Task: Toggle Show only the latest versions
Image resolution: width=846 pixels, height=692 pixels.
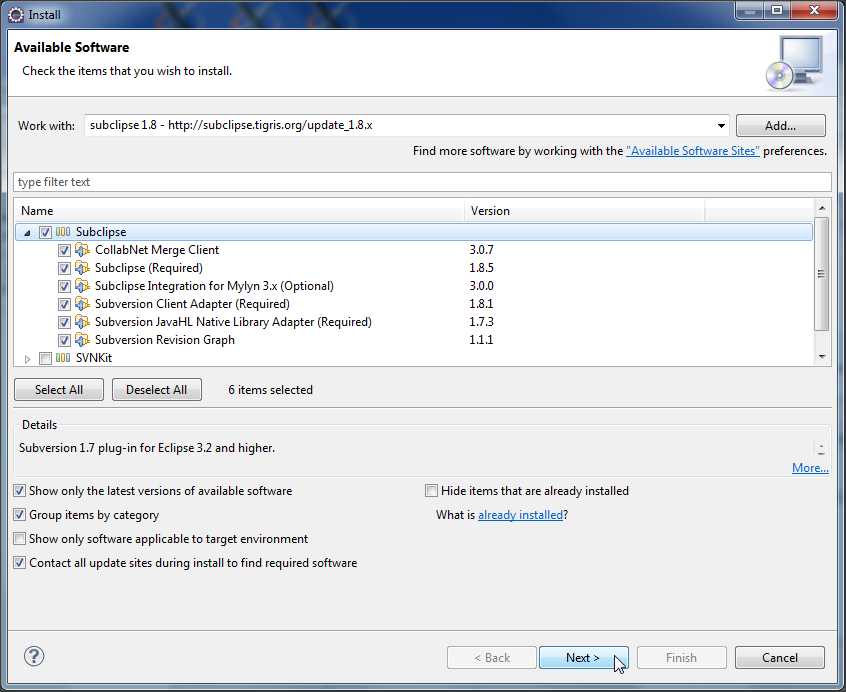Action: [x=19, y=491]
